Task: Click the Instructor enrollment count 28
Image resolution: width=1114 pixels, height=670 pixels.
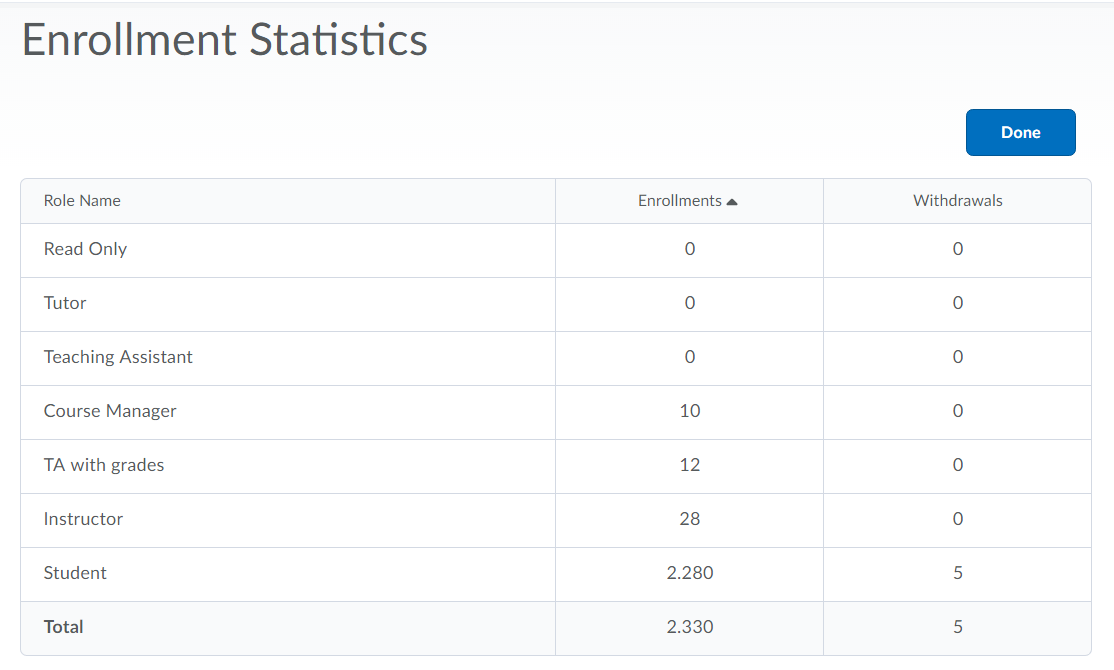Action: tap(689, 519)
